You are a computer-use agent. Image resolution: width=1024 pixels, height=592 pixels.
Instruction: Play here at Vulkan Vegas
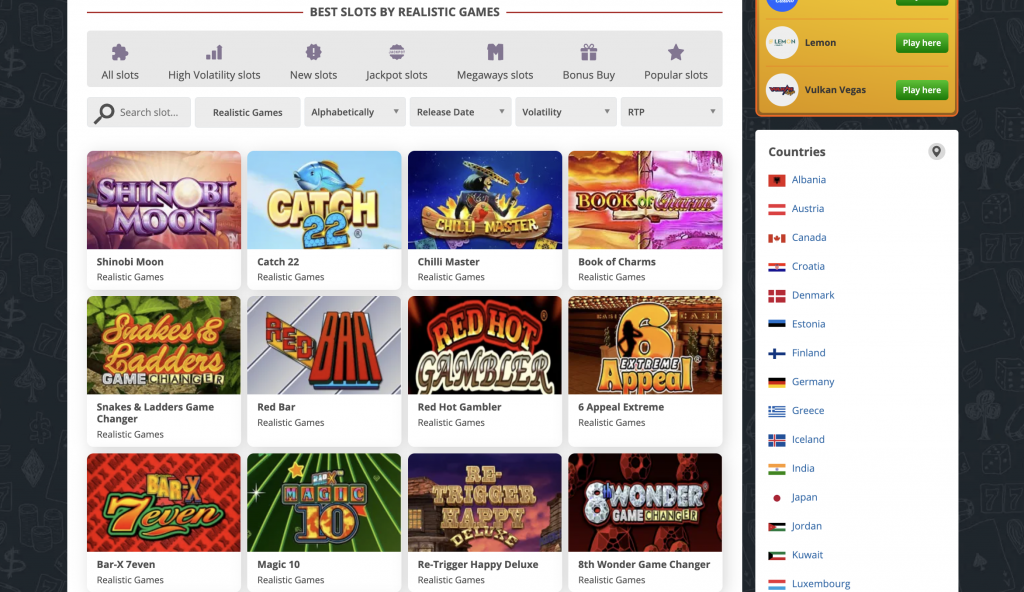[x=921, y=90]
